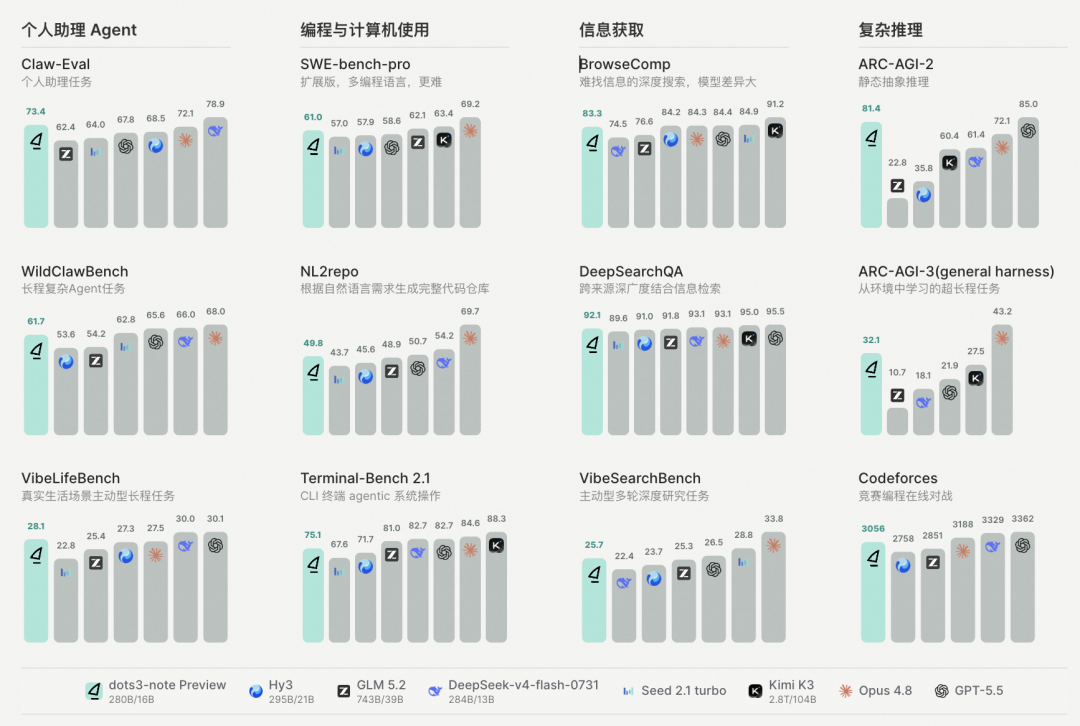The image size is (1080, 726).
Task: Click the 43.2 Opus bar in ARC-AGI-3
Action: click(x=1002, y=380)
